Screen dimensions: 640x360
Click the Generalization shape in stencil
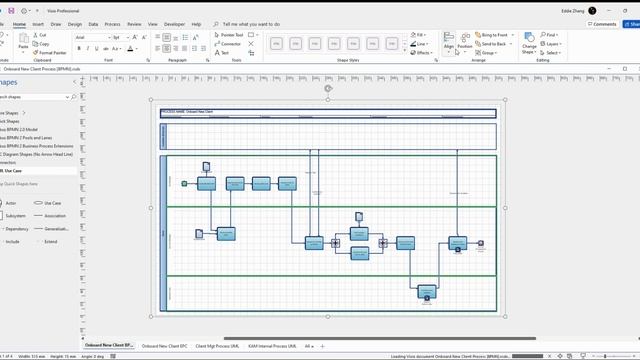[51, 229]
